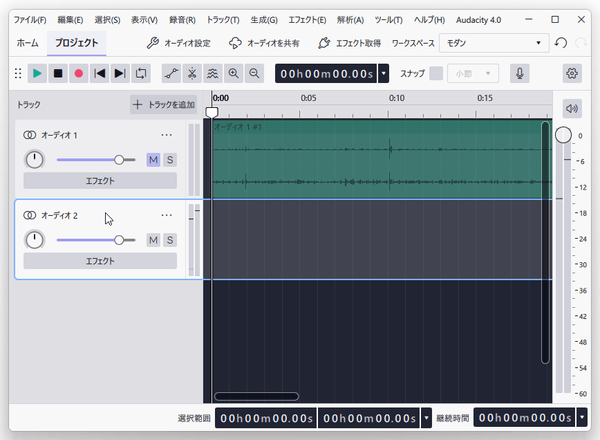This screenshot has width=600, height=440.
Task: Open エフェクト panel for オーディオ 2
Action: pos(100,261)
